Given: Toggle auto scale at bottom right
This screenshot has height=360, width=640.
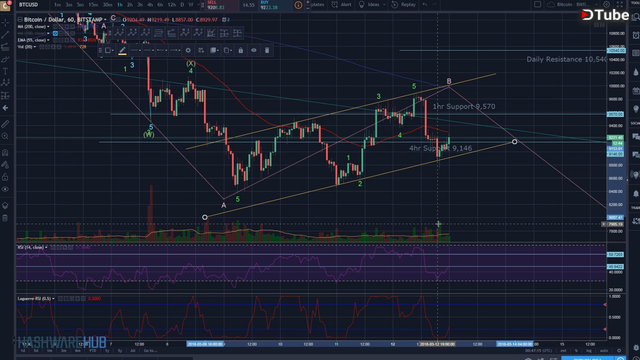Looking at the screenshot, I should coord(604,351).
